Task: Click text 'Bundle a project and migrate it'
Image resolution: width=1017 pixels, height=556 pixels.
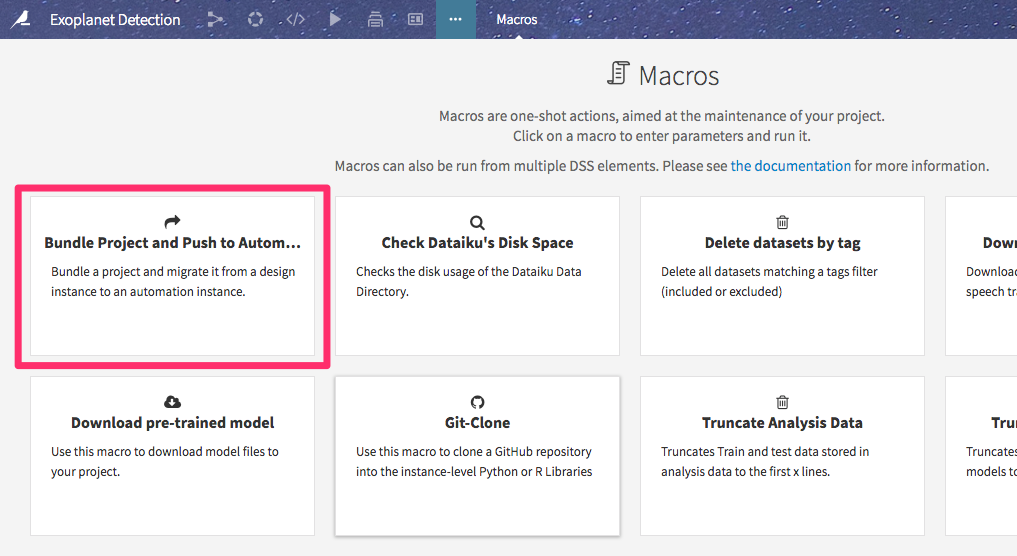Action: point(136,272)
